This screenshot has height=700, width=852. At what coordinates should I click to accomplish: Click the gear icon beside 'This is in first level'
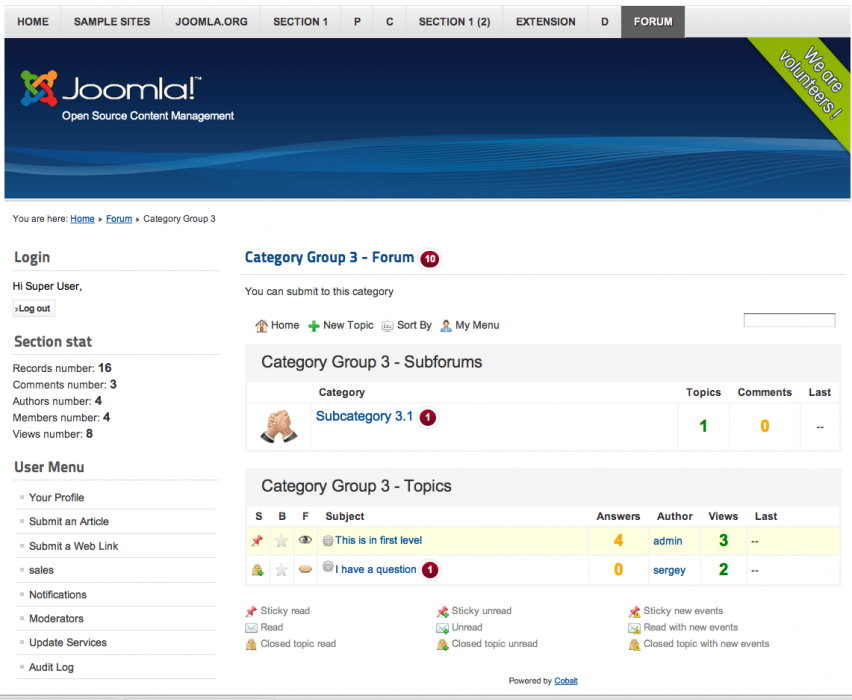point(327,540)
